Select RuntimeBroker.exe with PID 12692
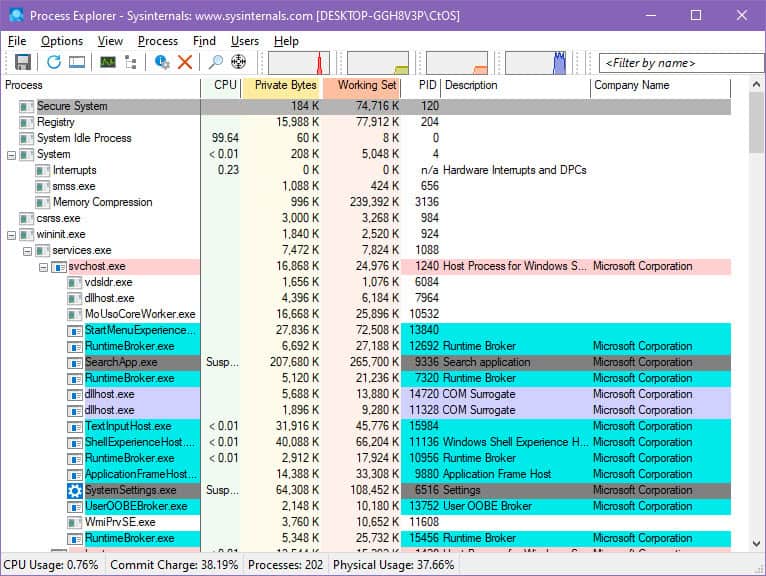Screen dimensions: 766x576 coord(367,346)
